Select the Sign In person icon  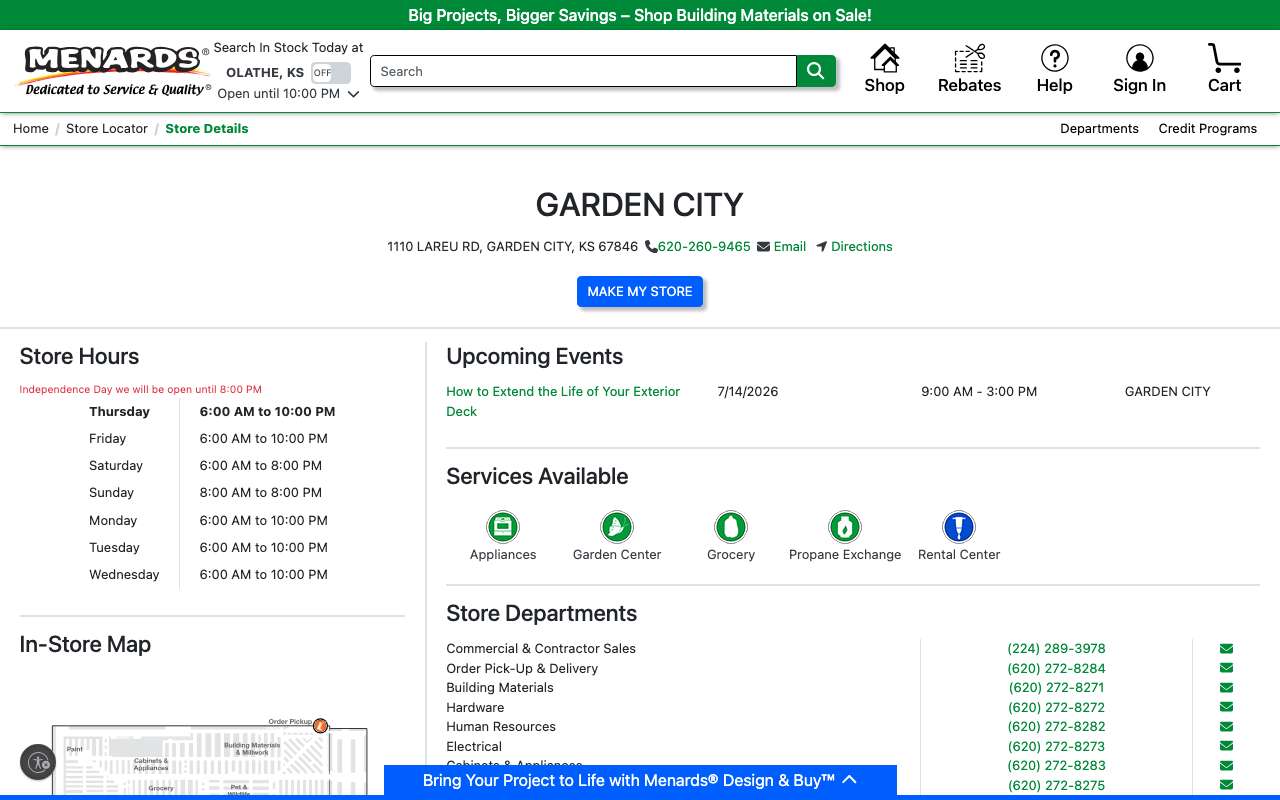click(1139, 58)
